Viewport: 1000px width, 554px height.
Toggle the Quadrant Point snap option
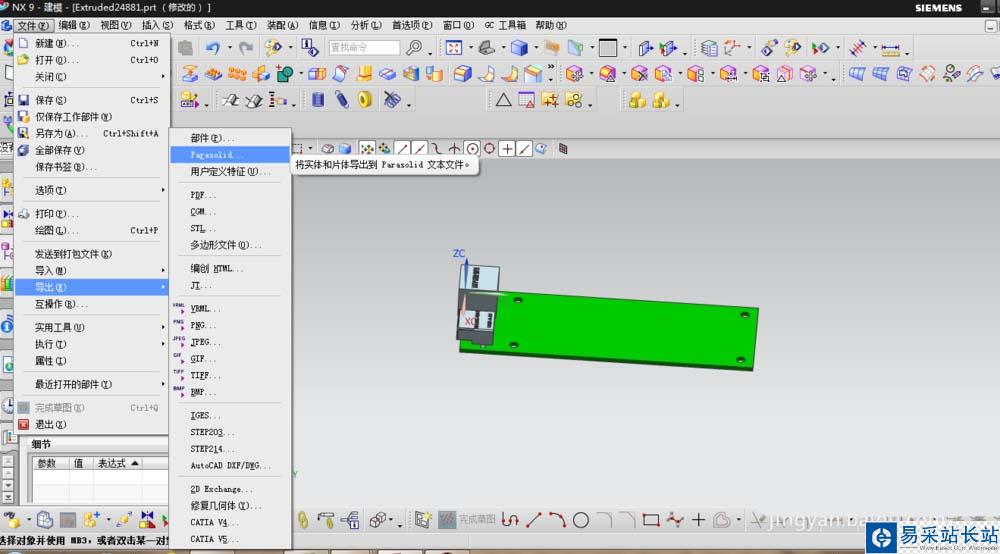[x=489, y=149]
